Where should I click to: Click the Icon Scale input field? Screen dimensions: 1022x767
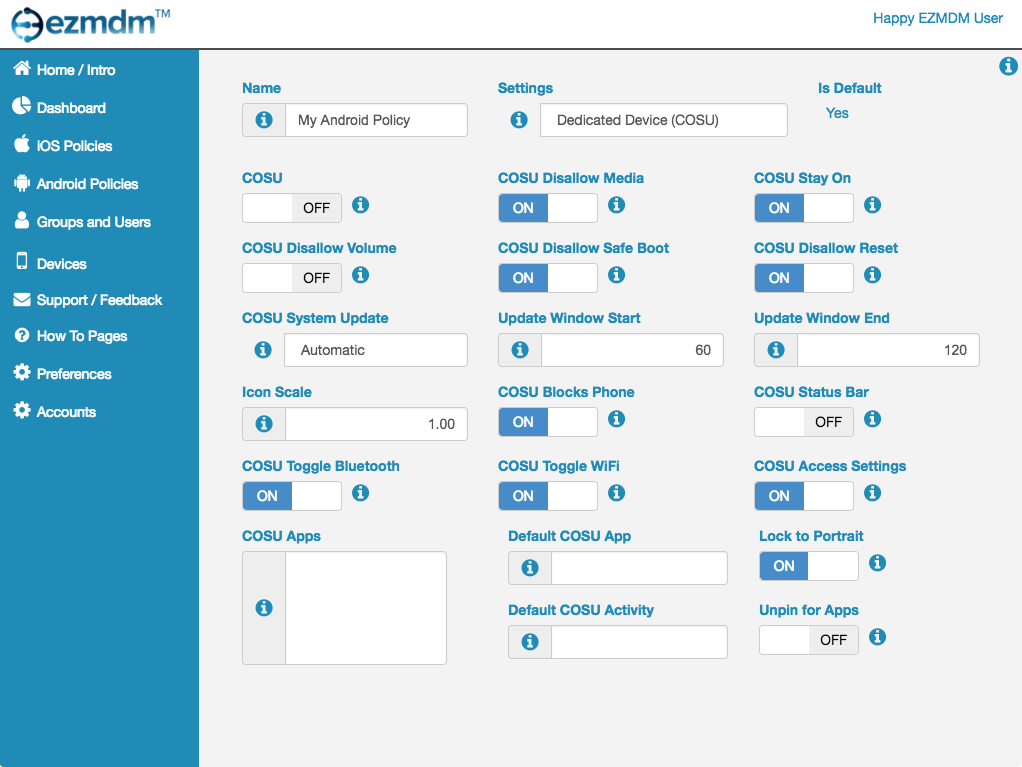pos(376,424)
